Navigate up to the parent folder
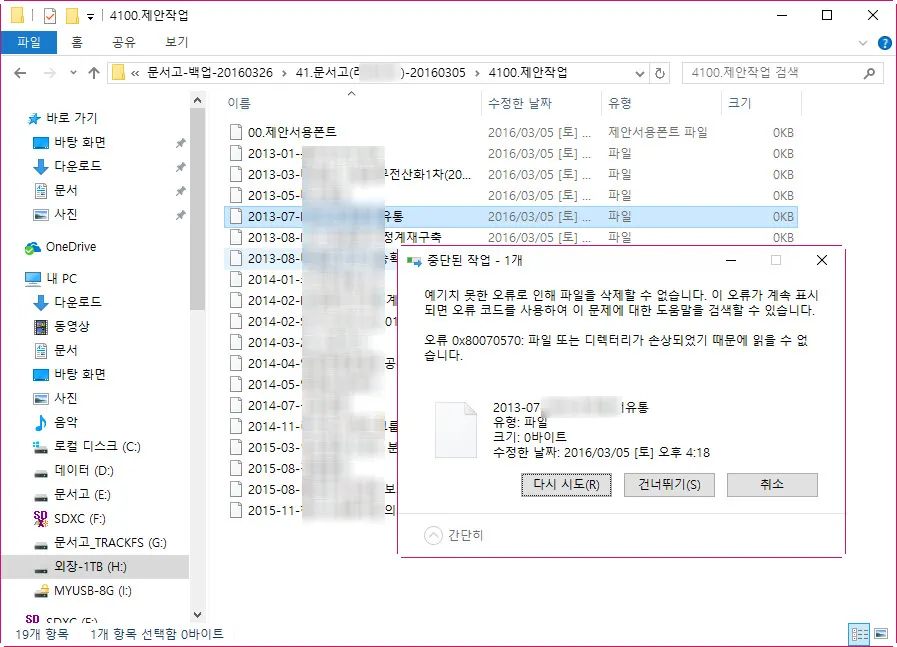The image size is (897, 647). (93, 72)
